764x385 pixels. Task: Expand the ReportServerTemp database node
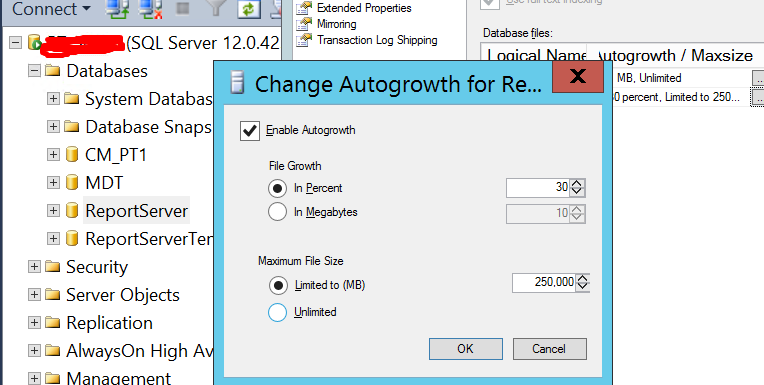point(53,238)
